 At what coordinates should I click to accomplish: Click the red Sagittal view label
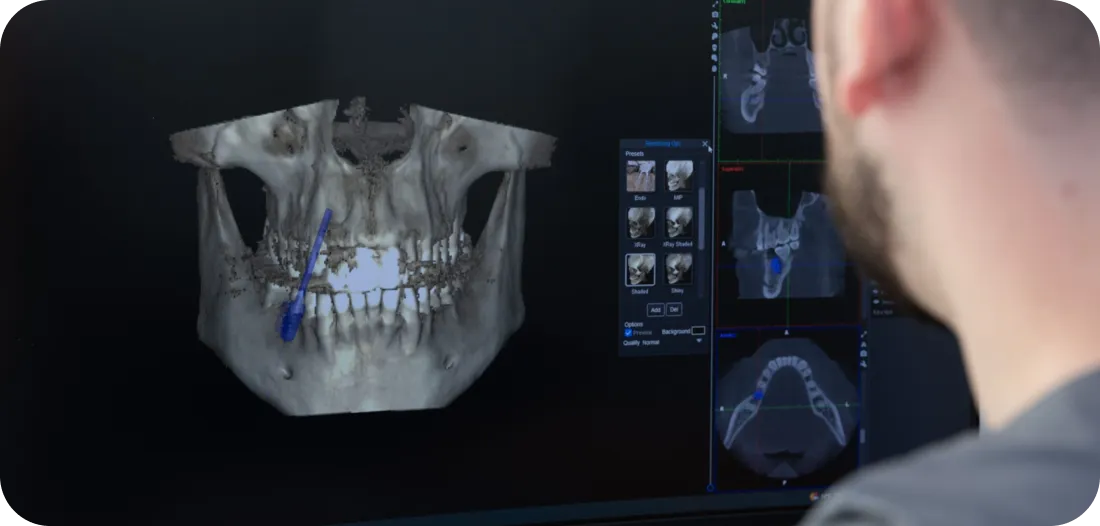coord(732,169)
